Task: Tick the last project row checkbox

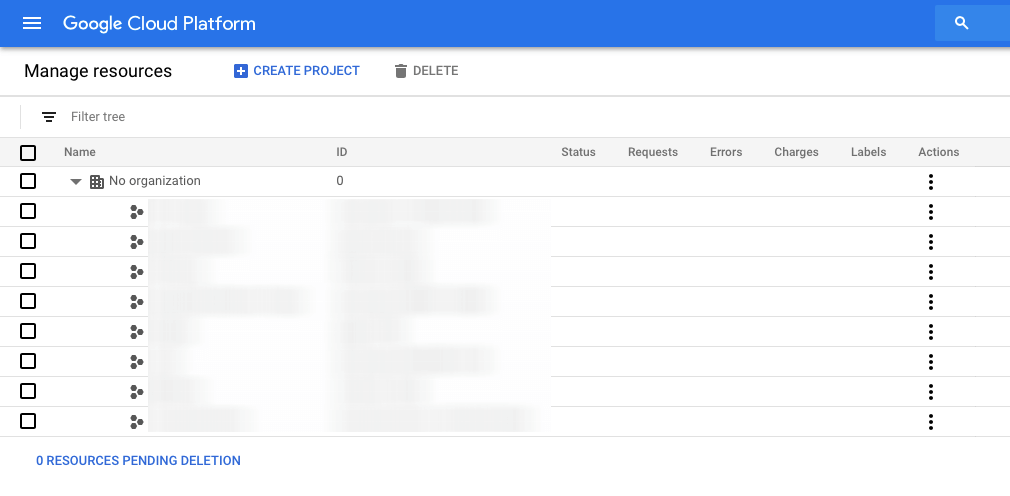Action: click(x=28, y=421)
